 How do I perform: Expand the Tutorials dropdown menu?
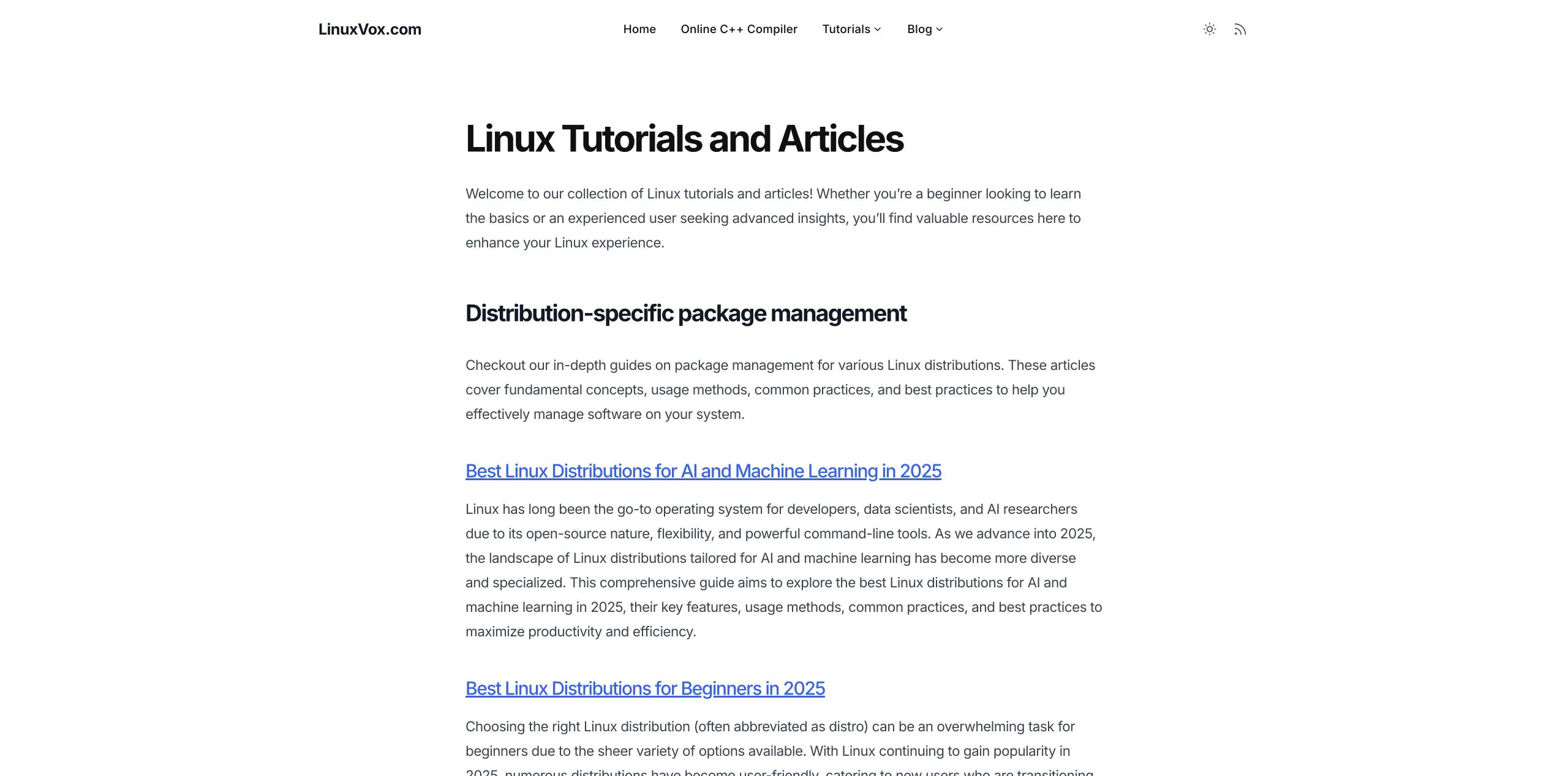[851, 29]
